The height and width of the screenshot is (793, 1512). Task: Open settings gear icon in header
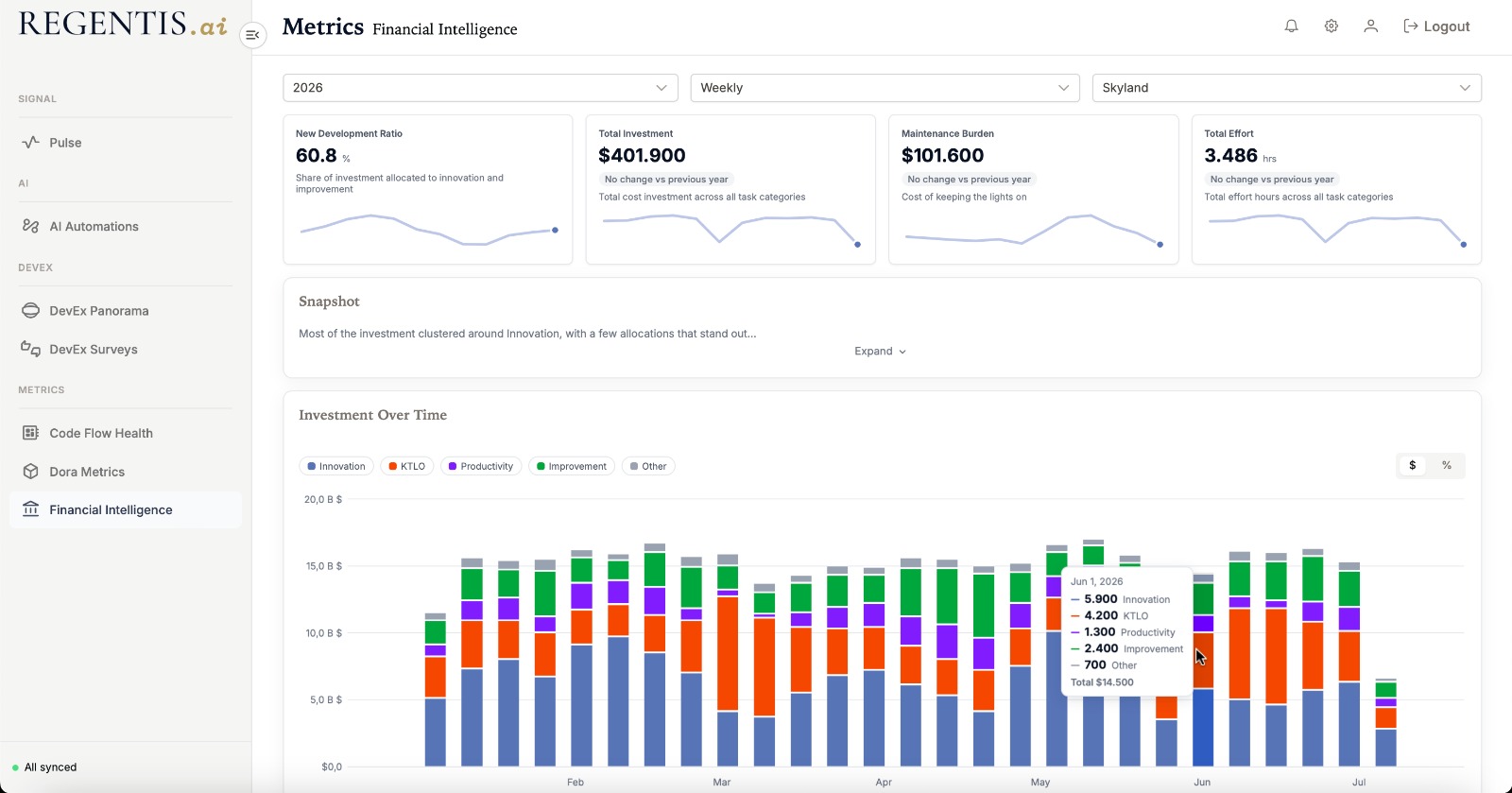tap(1331, 26)
